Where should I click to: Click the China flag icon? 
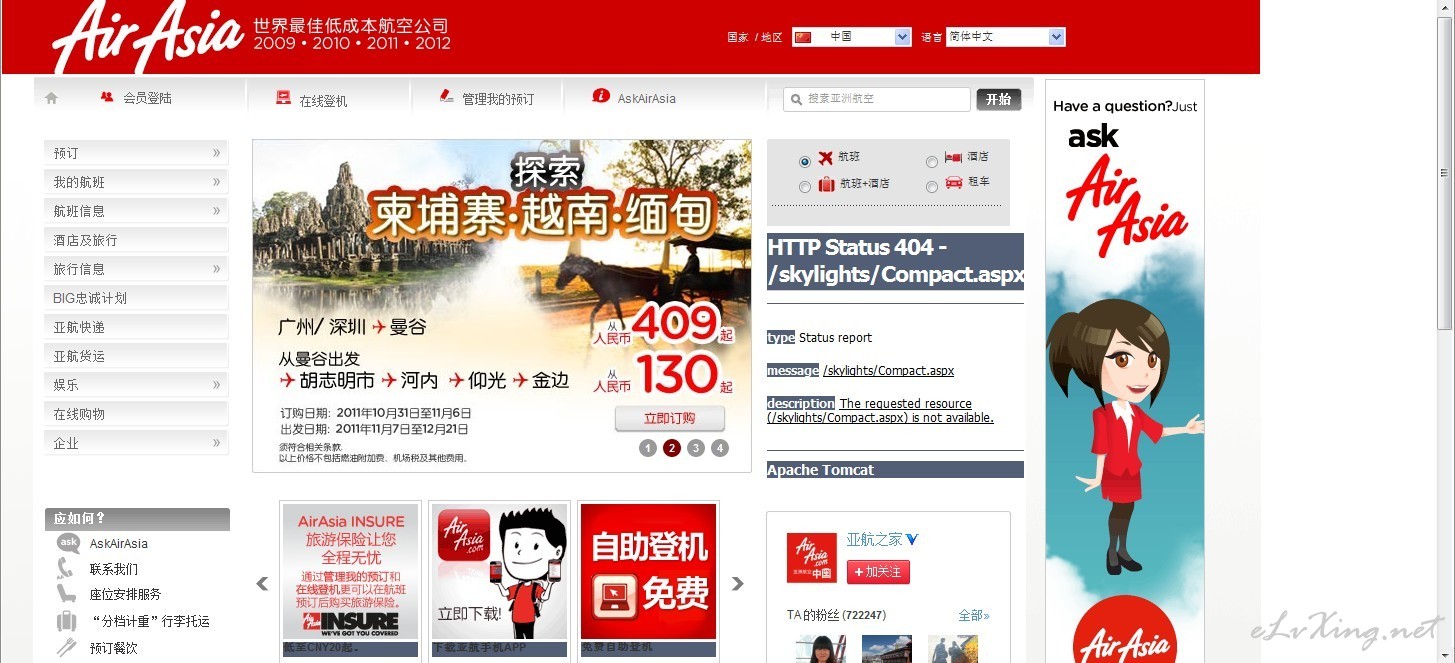[x=803, y=37]
